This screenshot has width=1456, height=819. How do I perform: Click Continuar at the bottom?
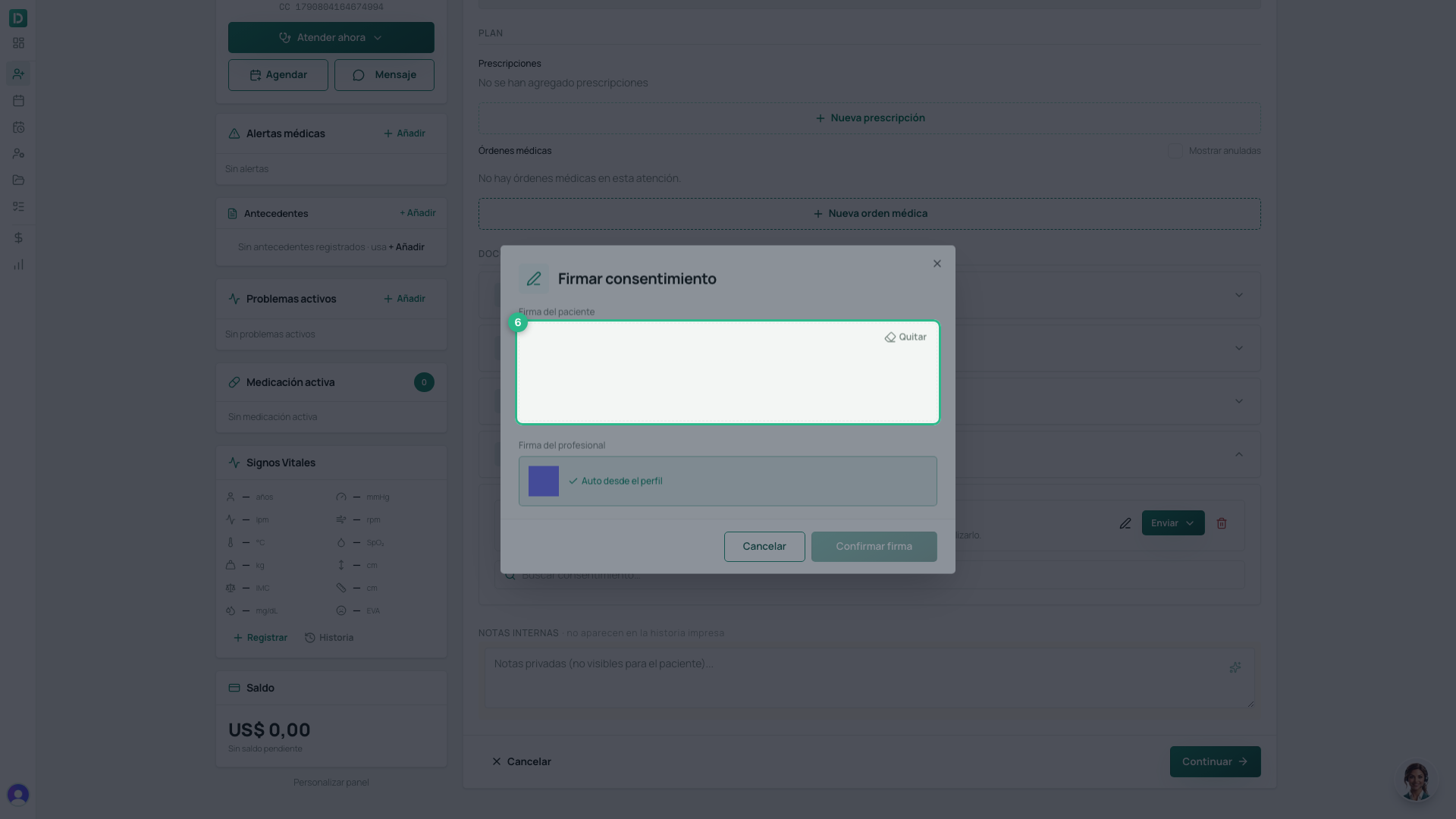1215,762
